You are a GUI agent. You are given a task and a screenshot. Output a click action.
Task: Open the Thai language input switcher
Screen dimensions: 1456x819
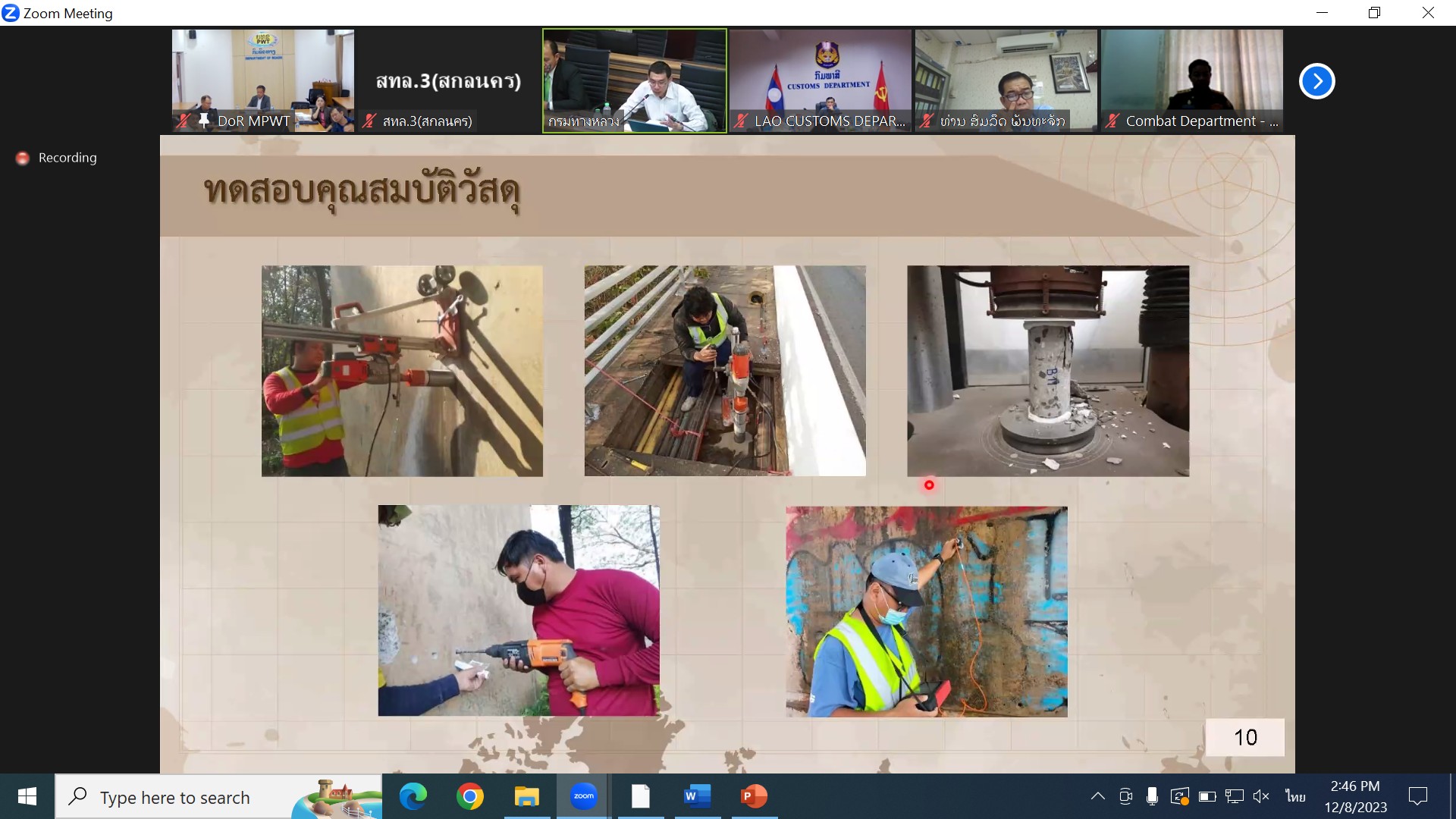coord(1295,796)
